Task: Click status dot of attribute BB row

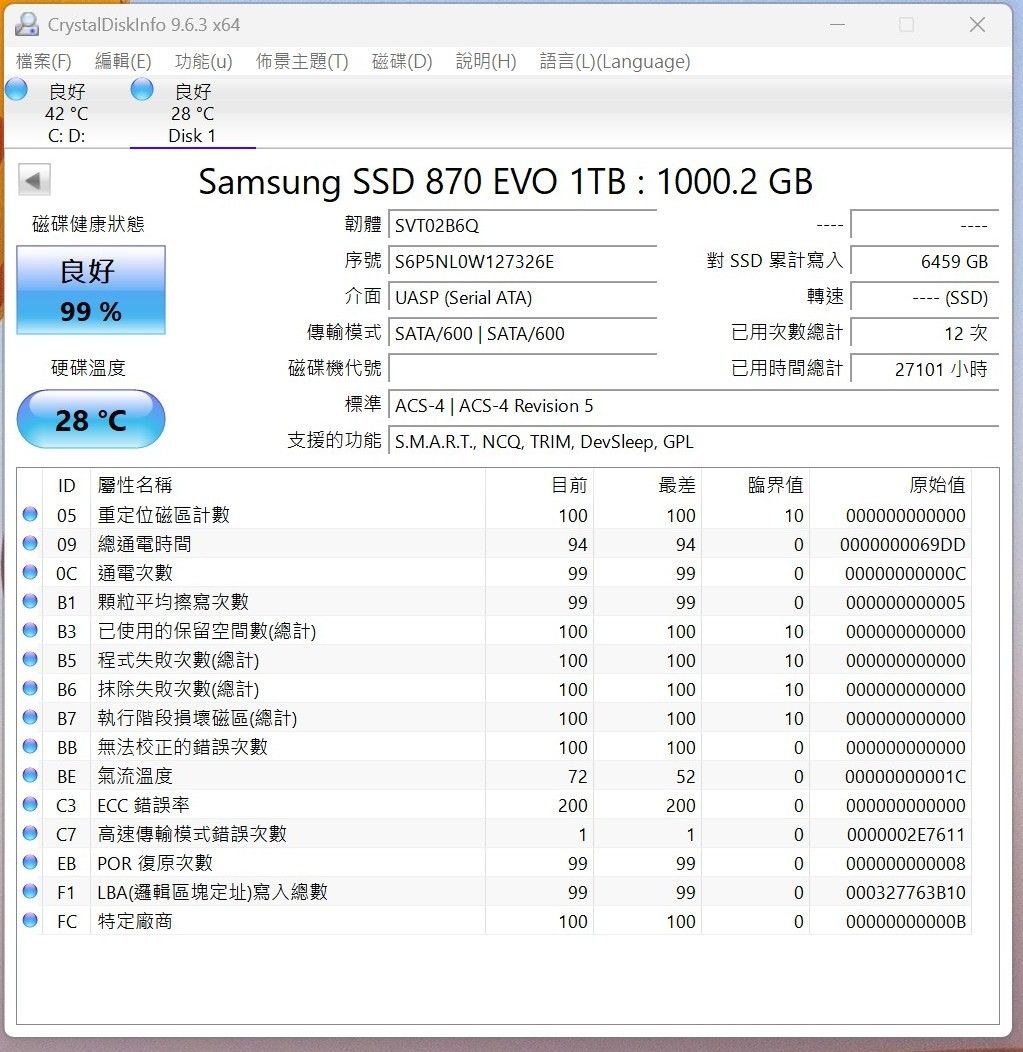Action: 30,747
